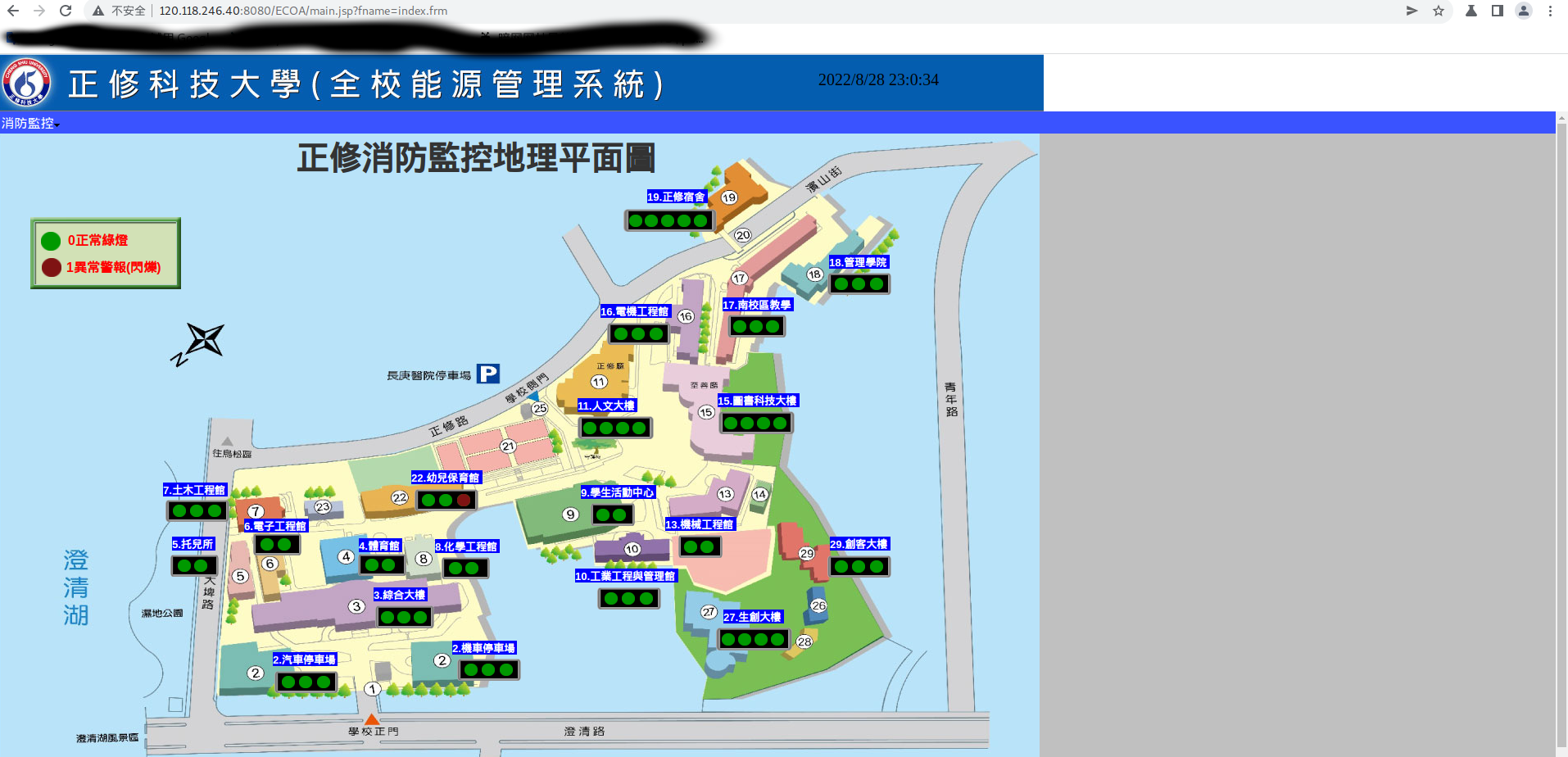Open the browser three-dot menu

point(1550,11)
